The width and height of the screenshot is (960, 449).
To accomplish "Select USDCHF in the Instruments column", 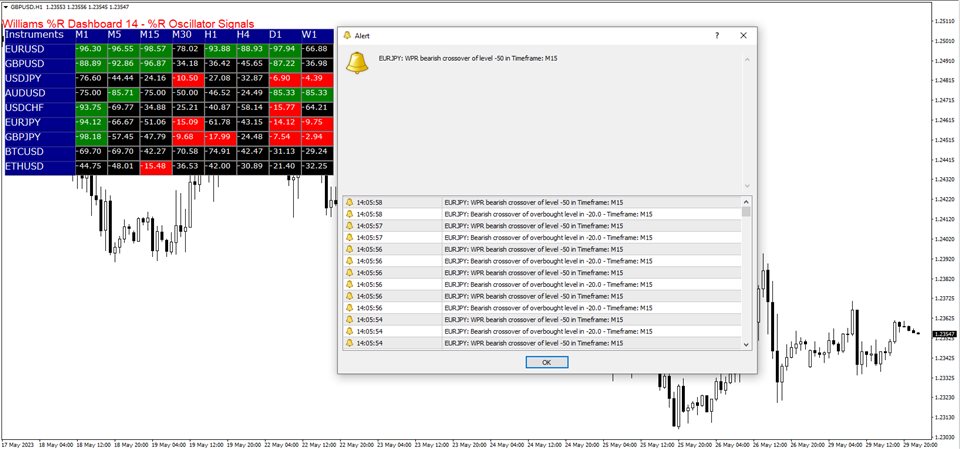I will 24,108.
